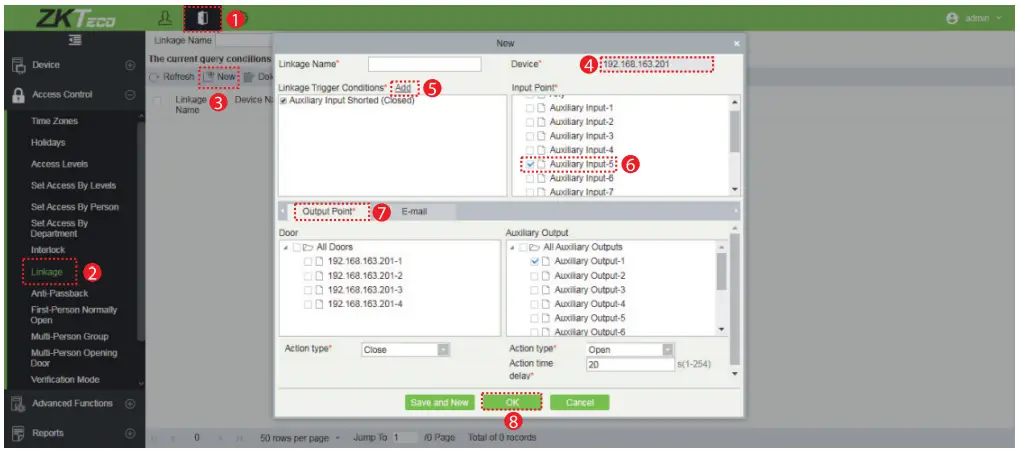Image resolution: width=1021 pixels, height=452 pixels.
Task: Collapse the sidebar using the menu fold icon
Action: pos(76,40)
